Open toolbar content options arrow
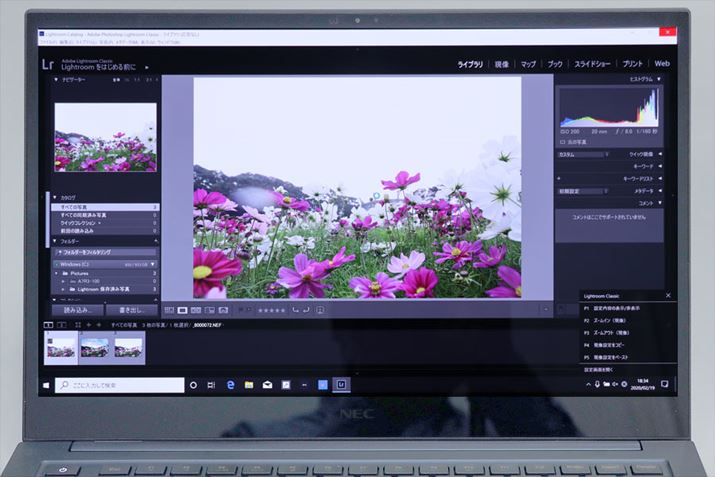Image resolution: width=715 pixels, height=477 pixels. click(546, 310)
